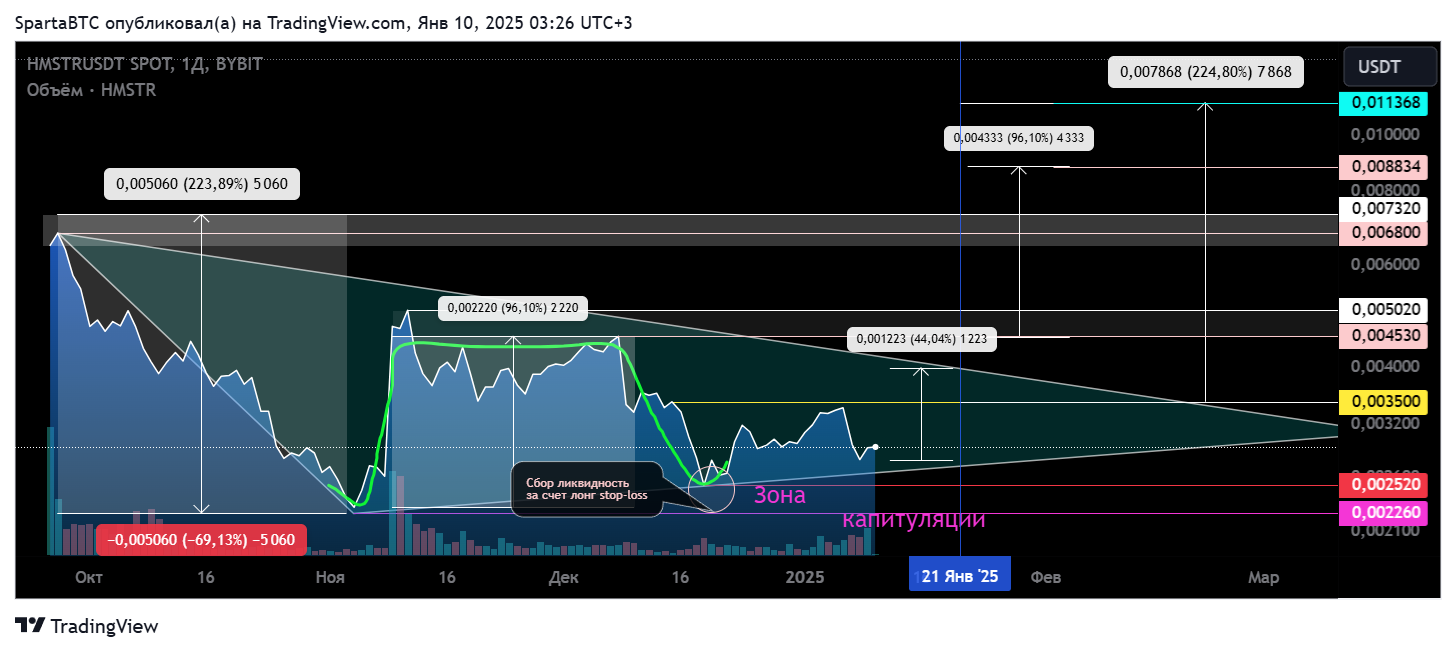Click the Ноя label on the time axis
1456x652 pixels.
click(329, 577)
